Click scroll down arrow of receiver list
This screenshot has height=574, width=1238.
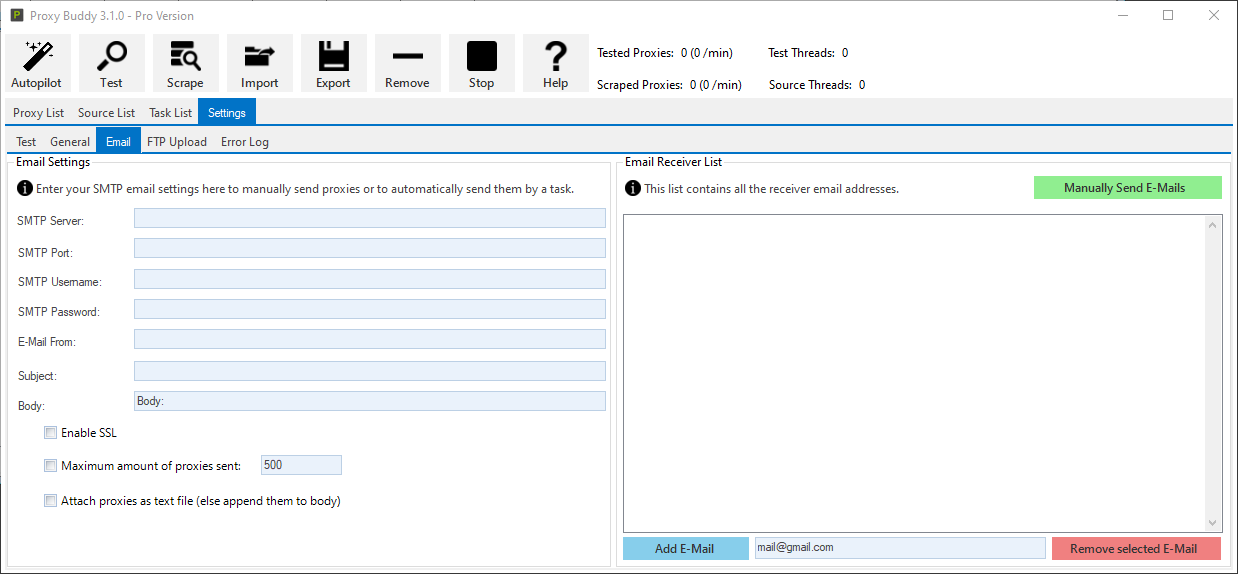(x=1213, y=523)
